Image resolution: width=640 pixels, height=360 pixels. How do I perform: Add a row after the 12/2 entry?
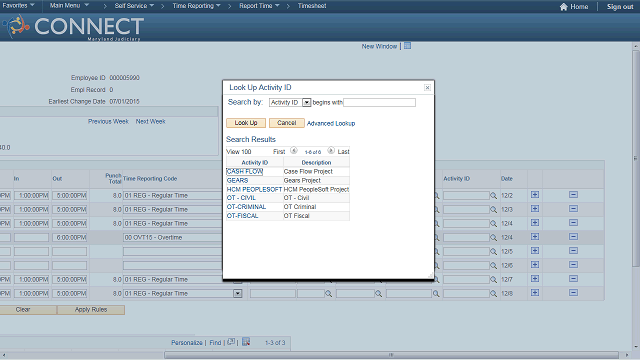point(535,195)
